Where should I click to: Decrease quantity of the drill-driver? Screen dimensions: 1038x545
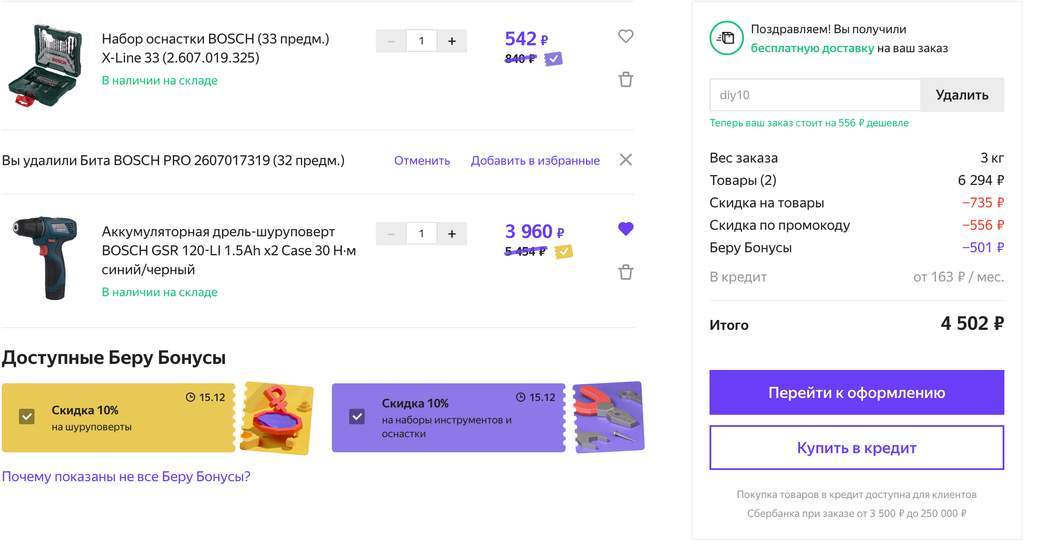point(391,234)
